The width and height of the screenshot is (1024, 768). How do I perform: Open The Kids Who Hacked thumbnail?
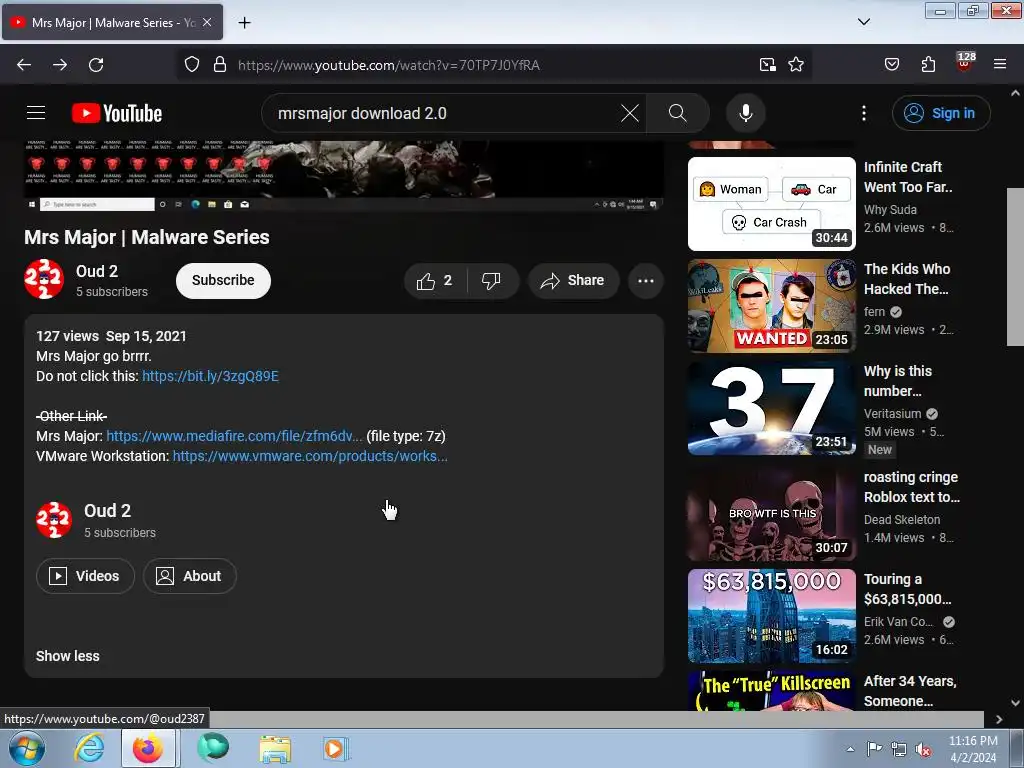[x=771, y=306]
